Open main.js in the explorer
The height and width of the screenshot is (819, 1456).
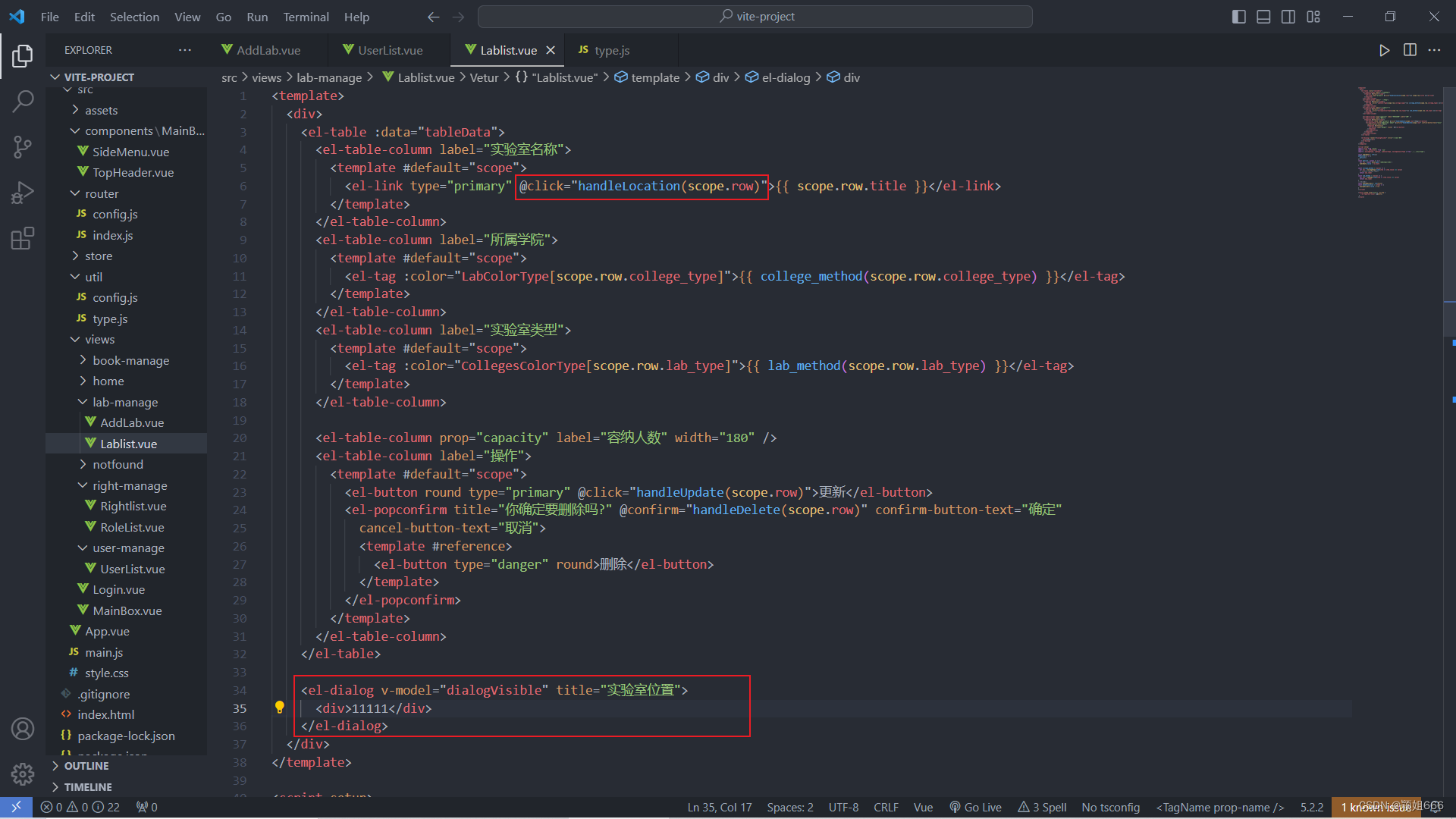point(104,652)
